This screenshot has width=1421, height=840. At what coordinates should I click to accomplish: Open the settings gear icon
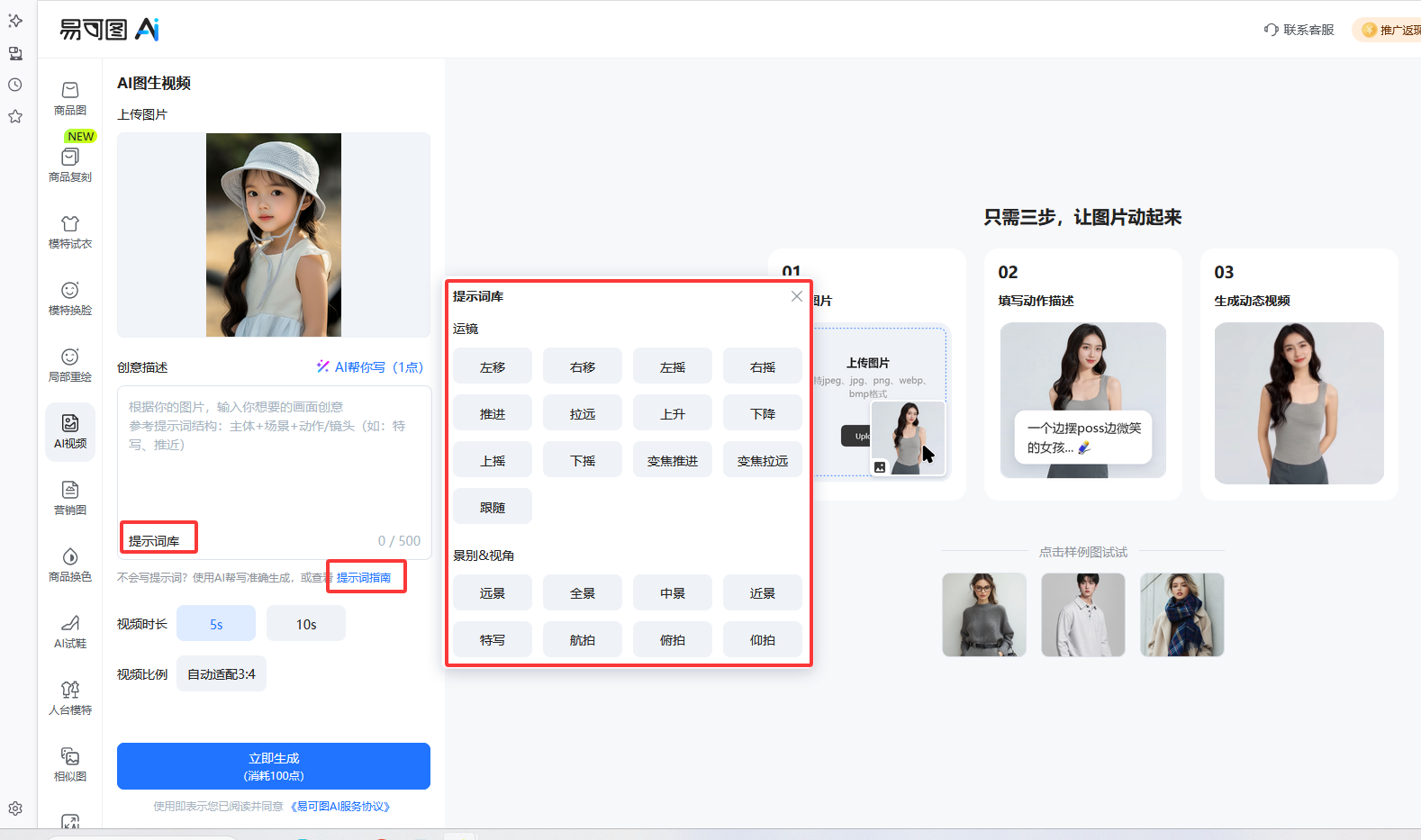point(15,808)
